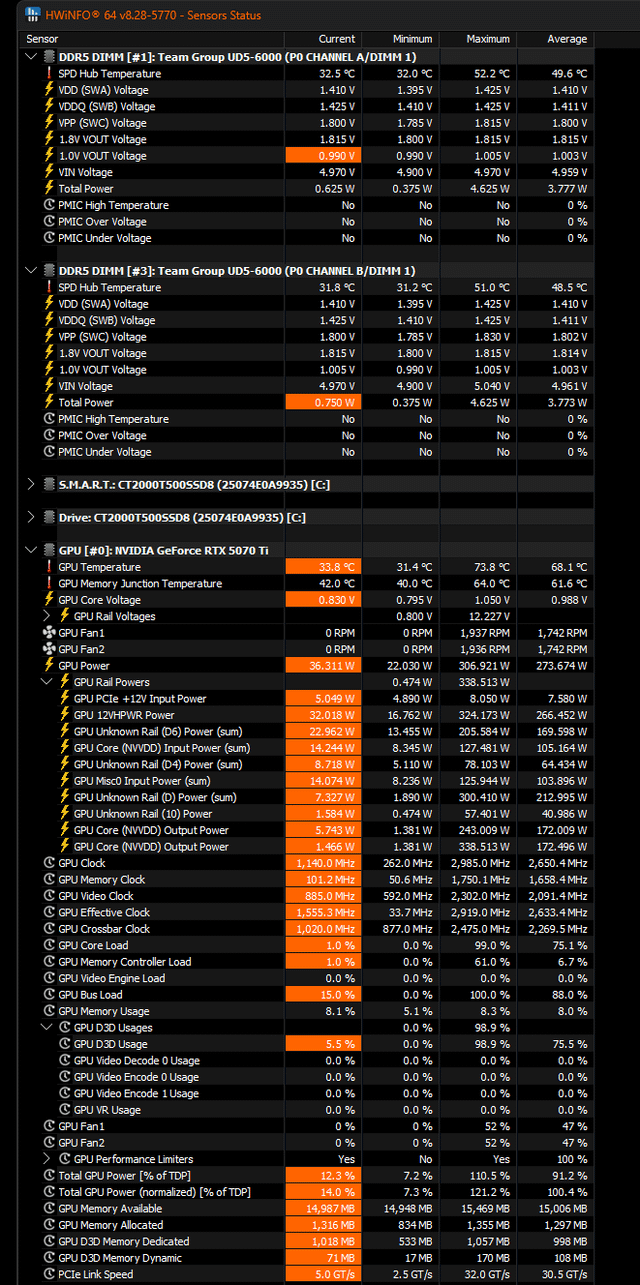Click the HWiNFO Sensors Status title bar
This screenshot has height=1285, width=640.
click(330, 15)
